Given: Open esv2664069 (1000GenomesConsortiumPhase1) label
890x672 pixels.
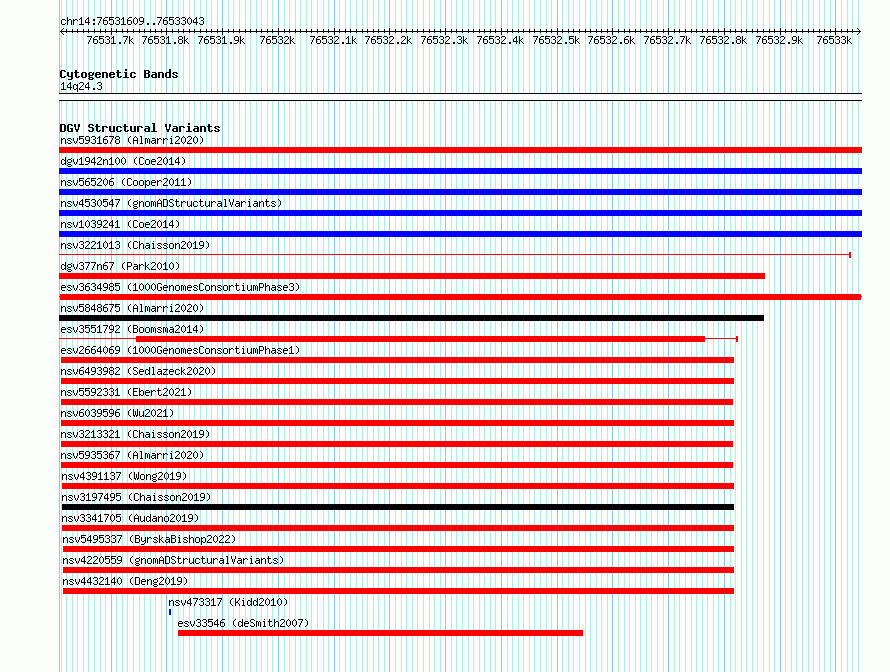Looking at the screenshot, I should (180, 350).
